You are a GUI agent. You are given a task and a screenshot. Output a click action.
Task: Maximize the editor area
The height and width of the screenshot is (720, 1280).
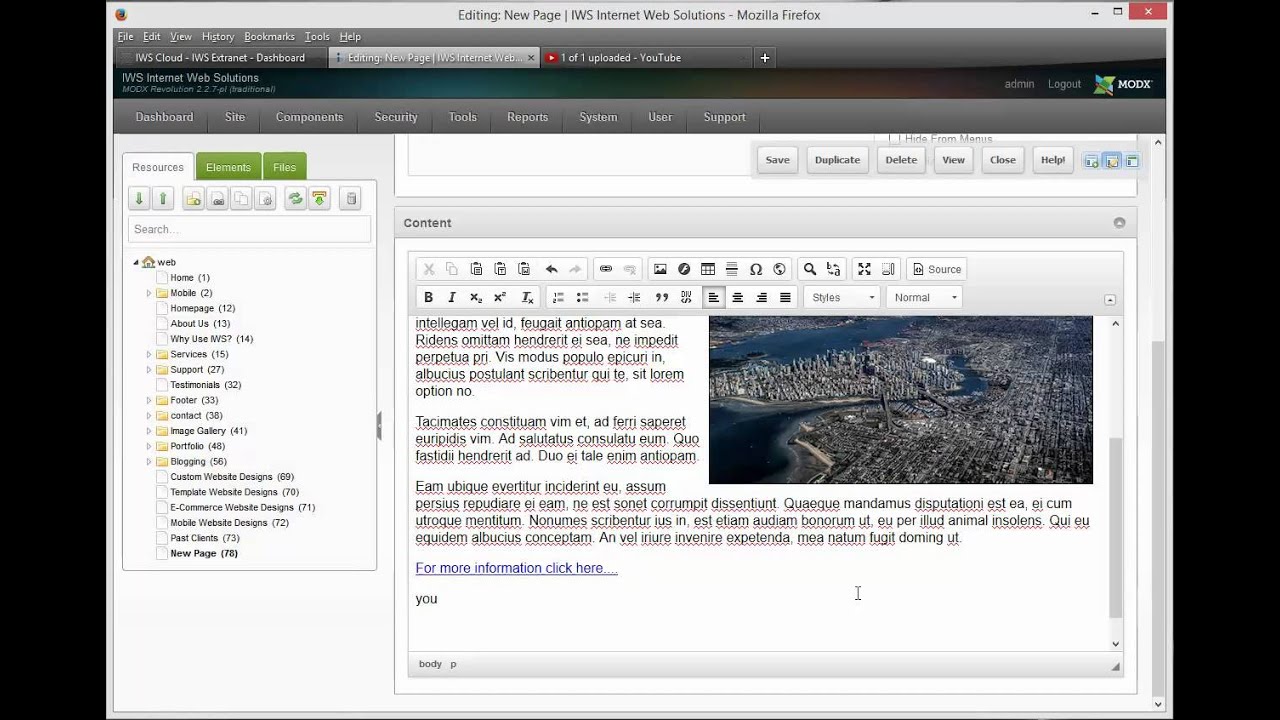click(x=864, y=269)
